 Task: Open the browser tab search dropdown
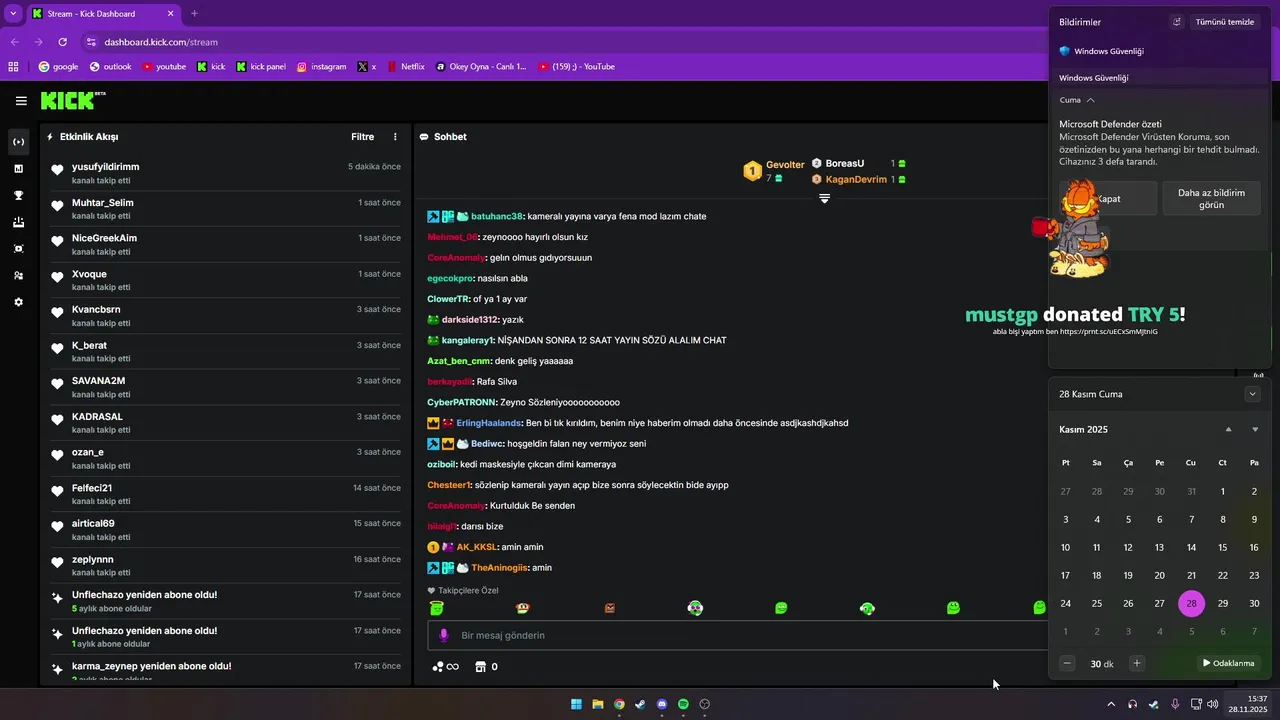tap(12, 13)
